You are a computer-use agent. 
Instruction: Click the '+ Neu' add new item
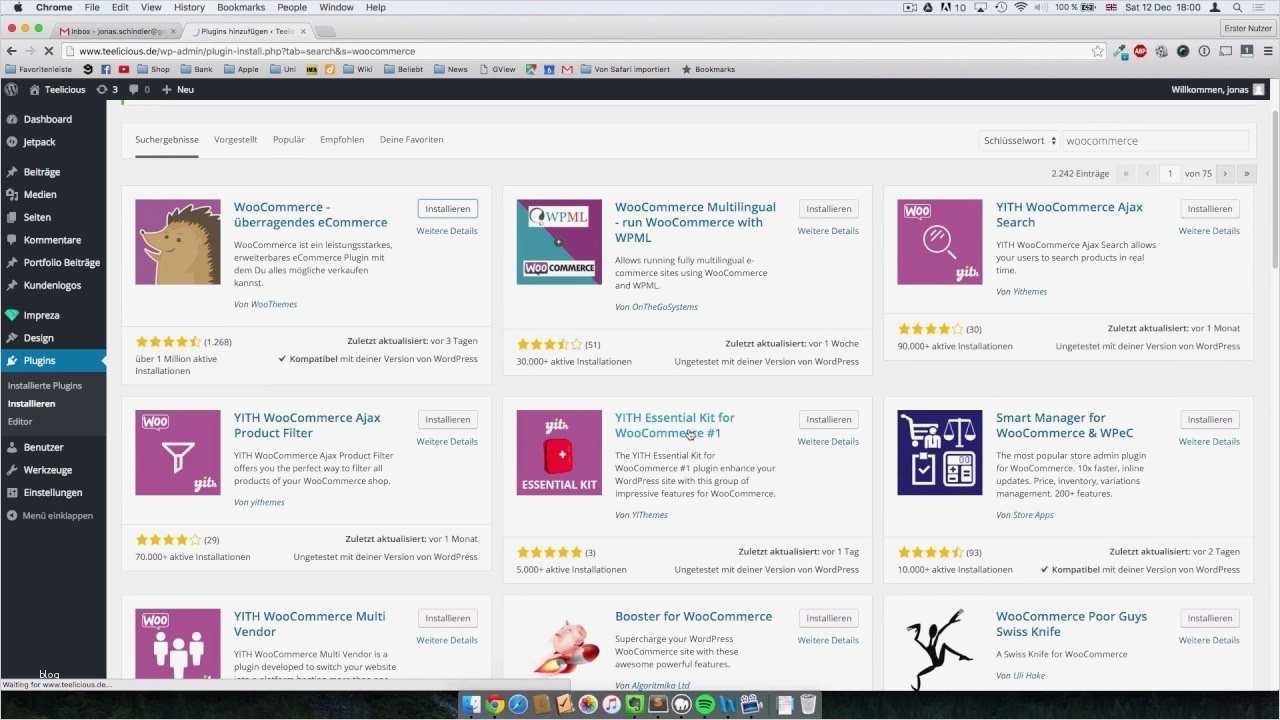[178, 90]
